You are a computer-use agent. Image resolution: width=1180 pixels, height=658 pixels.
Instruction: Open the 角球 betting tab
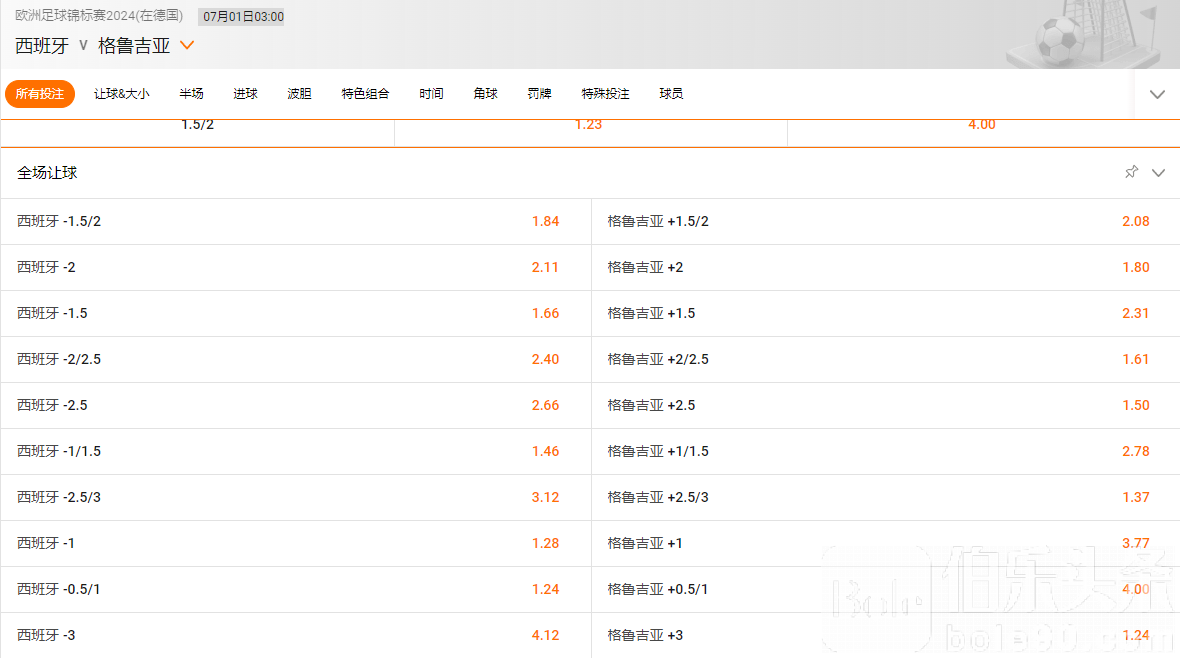tap(485, 94)
